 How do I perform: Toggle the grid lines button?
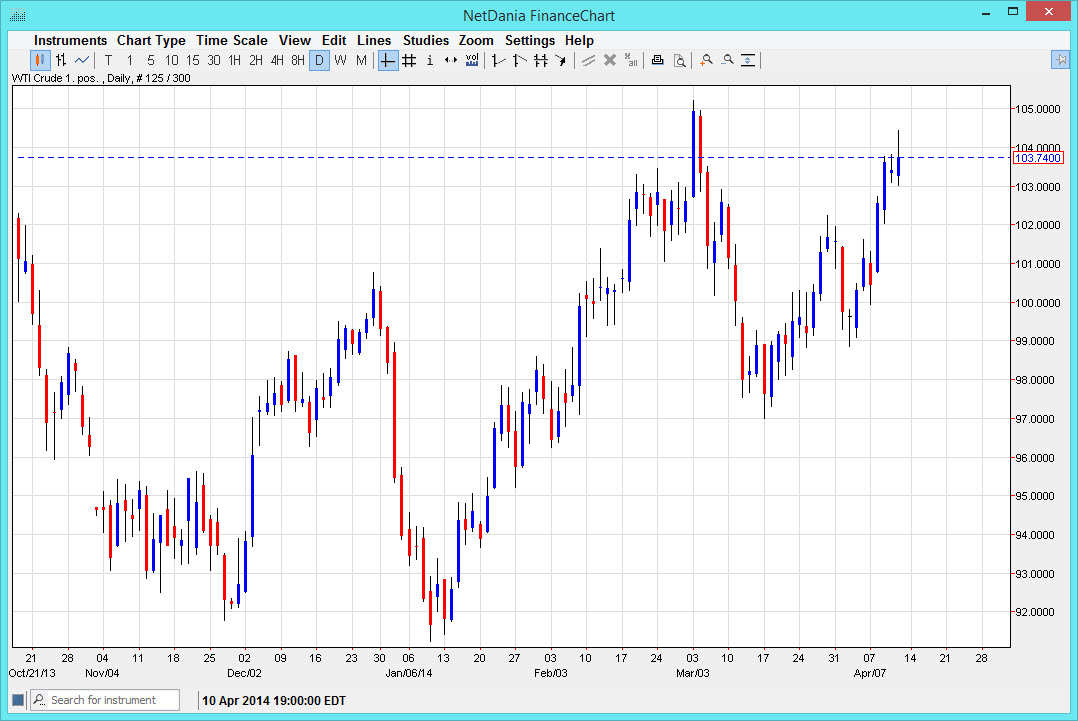pos(409,61)
